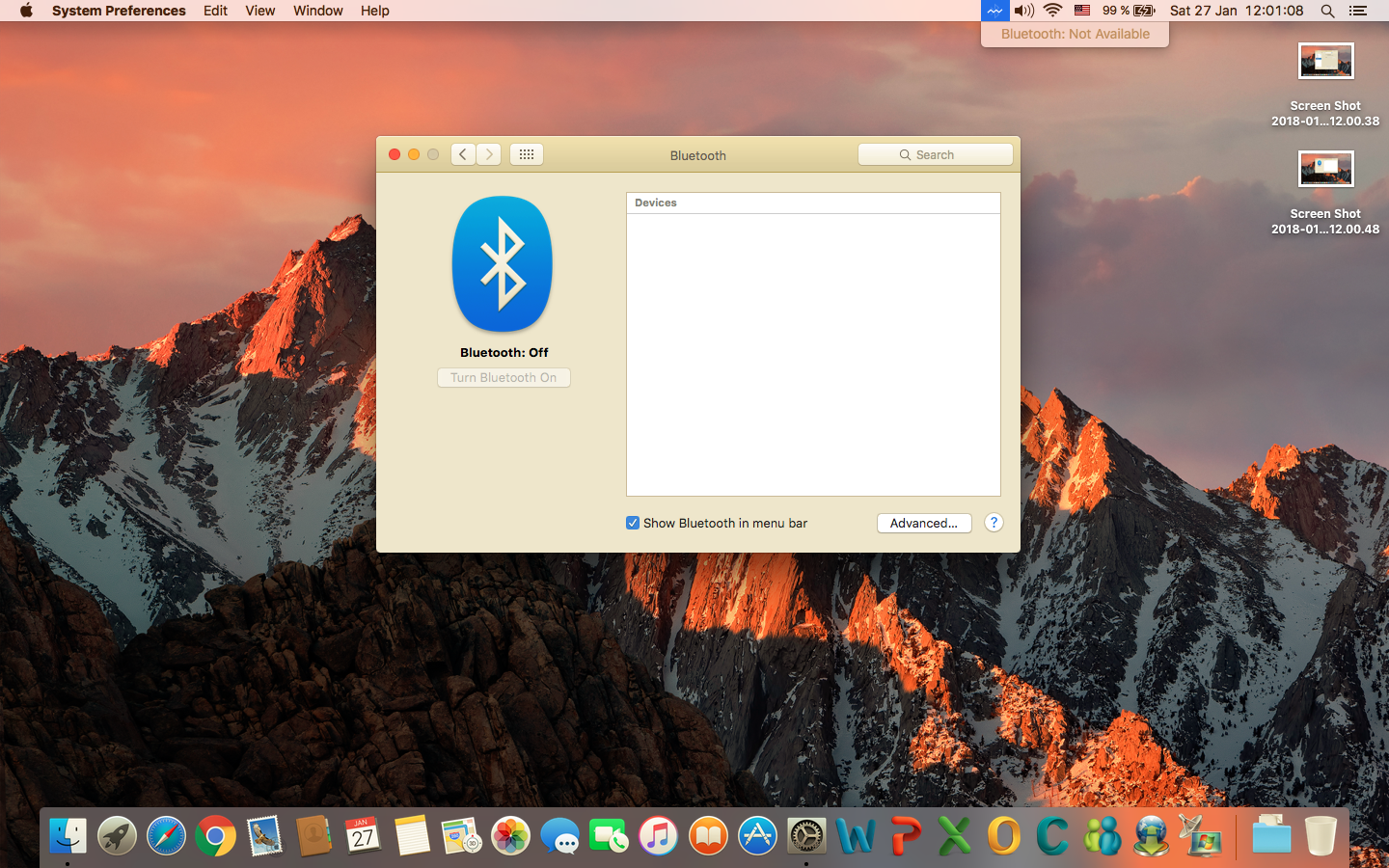Open the Apple menu
The image size is (1389, 868).
(x=26, y=11)
